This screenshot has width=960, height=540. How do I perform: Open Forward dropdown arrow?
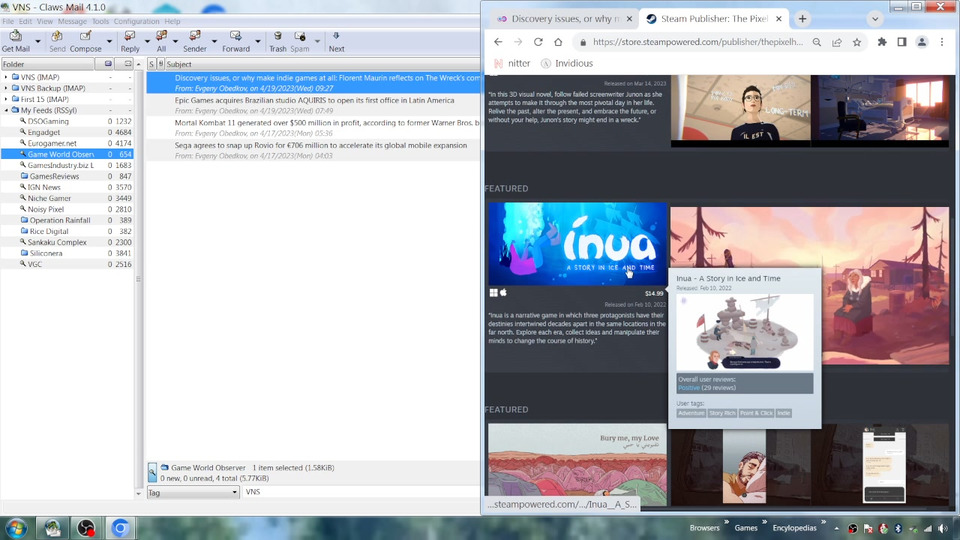257,42
